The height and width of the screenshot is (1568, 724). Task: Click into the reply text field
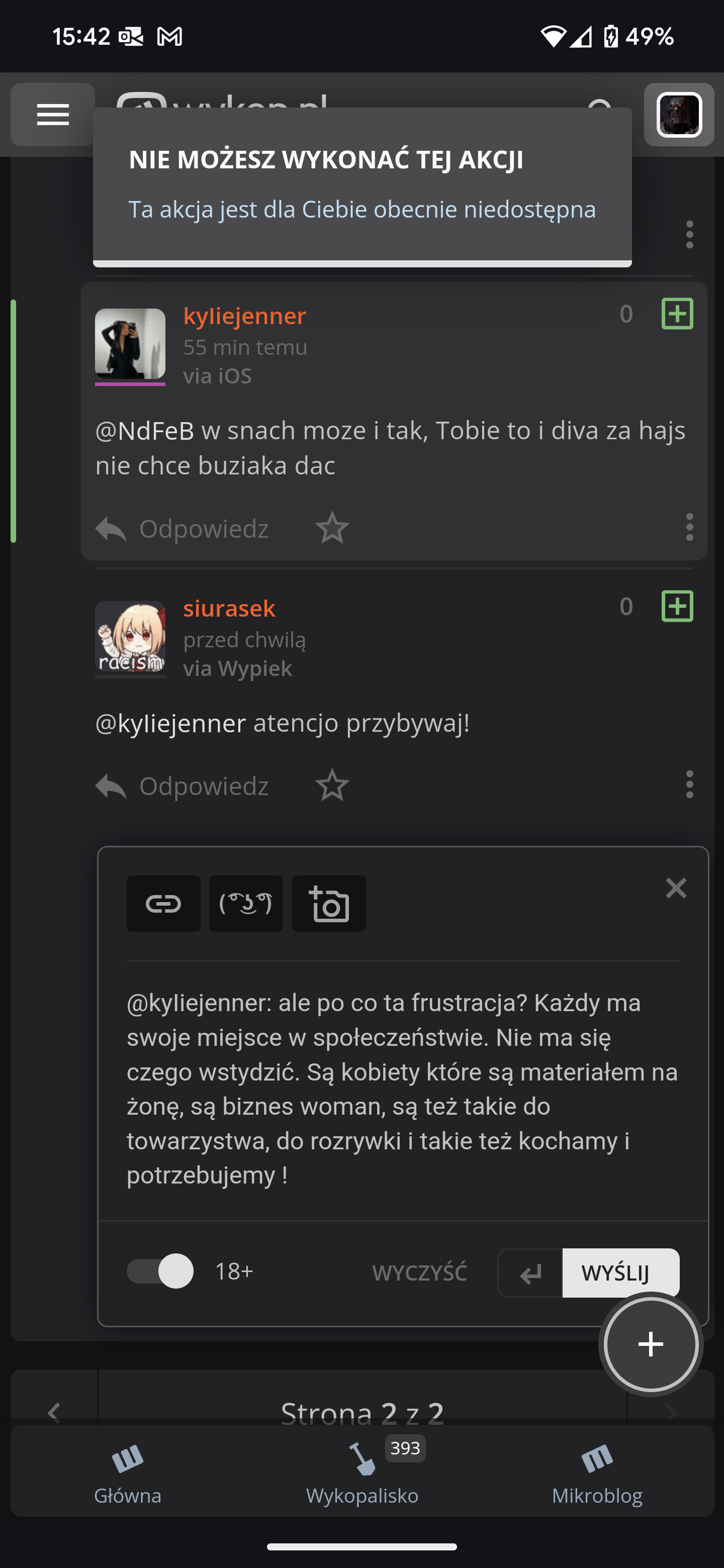[x=402, y=1089]
